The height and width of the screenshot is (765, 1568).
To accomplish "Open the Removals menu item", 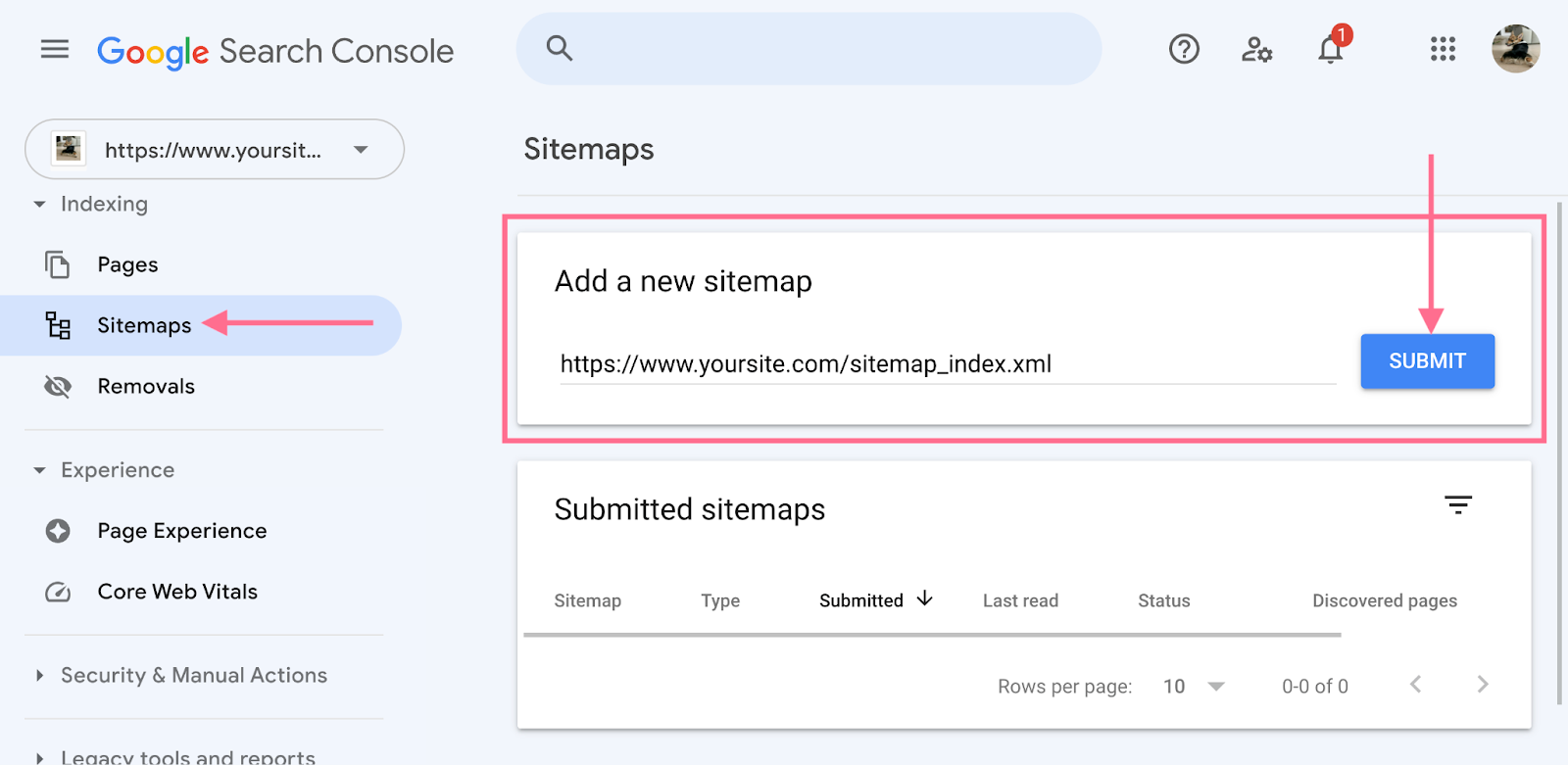I will click(x=146, y=387).
